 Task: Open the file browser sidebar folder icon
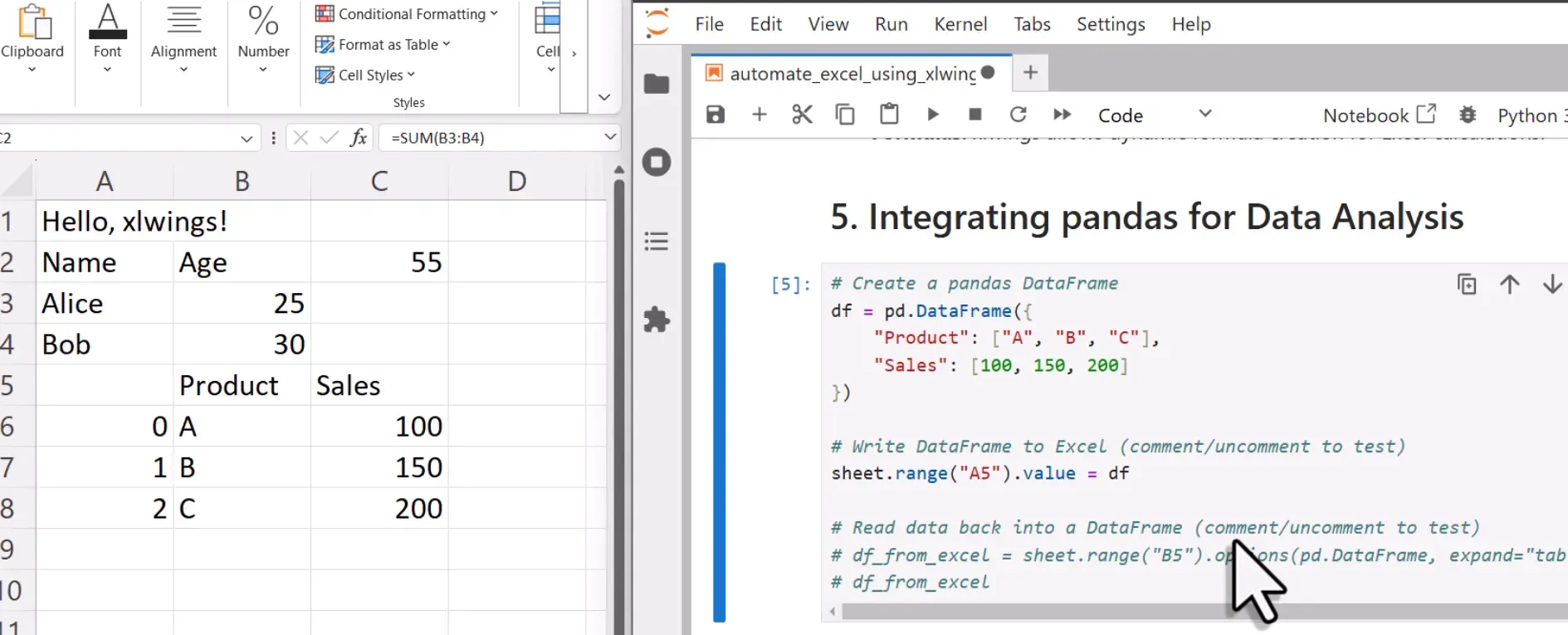pyautogui.click(x=657, y=84)
